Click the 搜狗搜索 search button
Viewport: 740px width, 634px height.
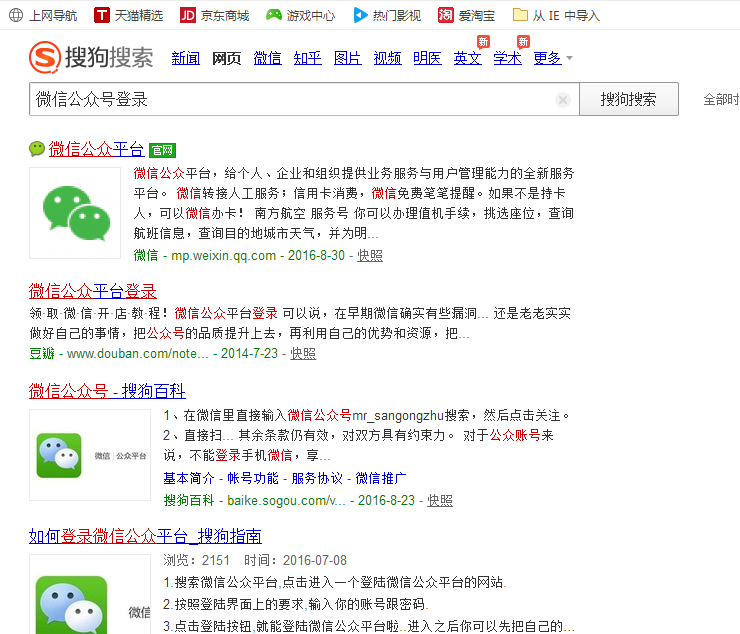point(629,99)
